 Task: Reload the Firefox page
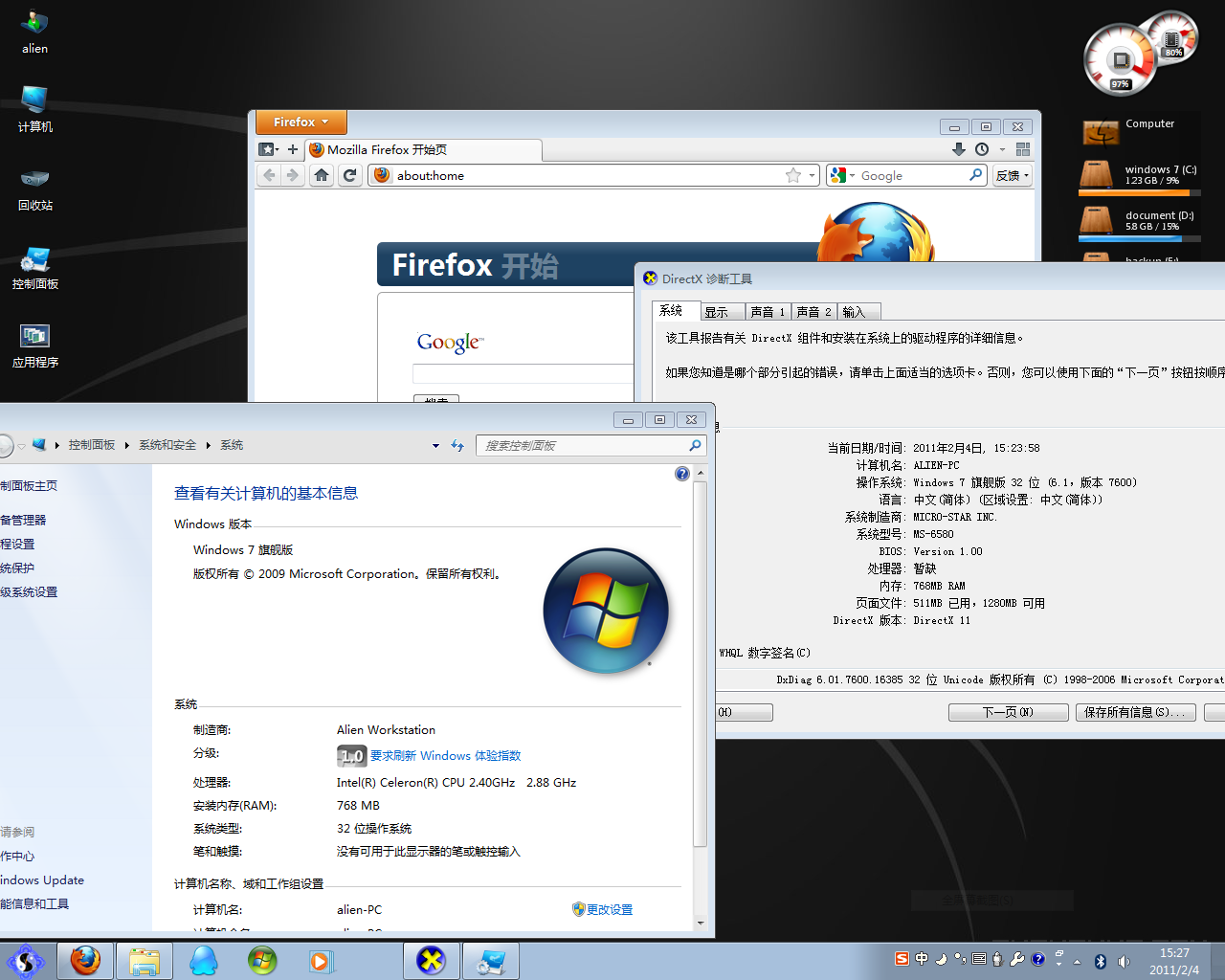(349, 175)
